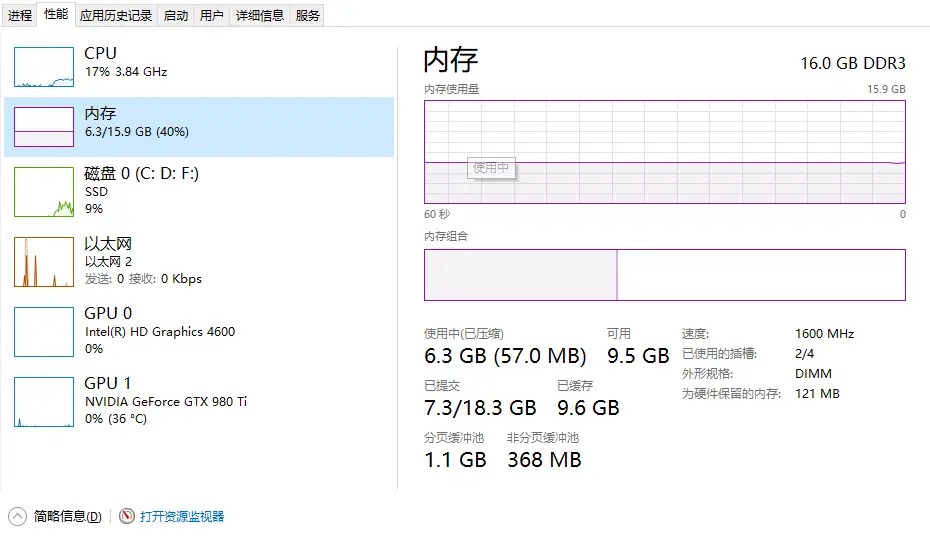This screenshot has height=541, width=930.
Task: Click the 简略信息 button text
Action: click(x=67, y=516)
